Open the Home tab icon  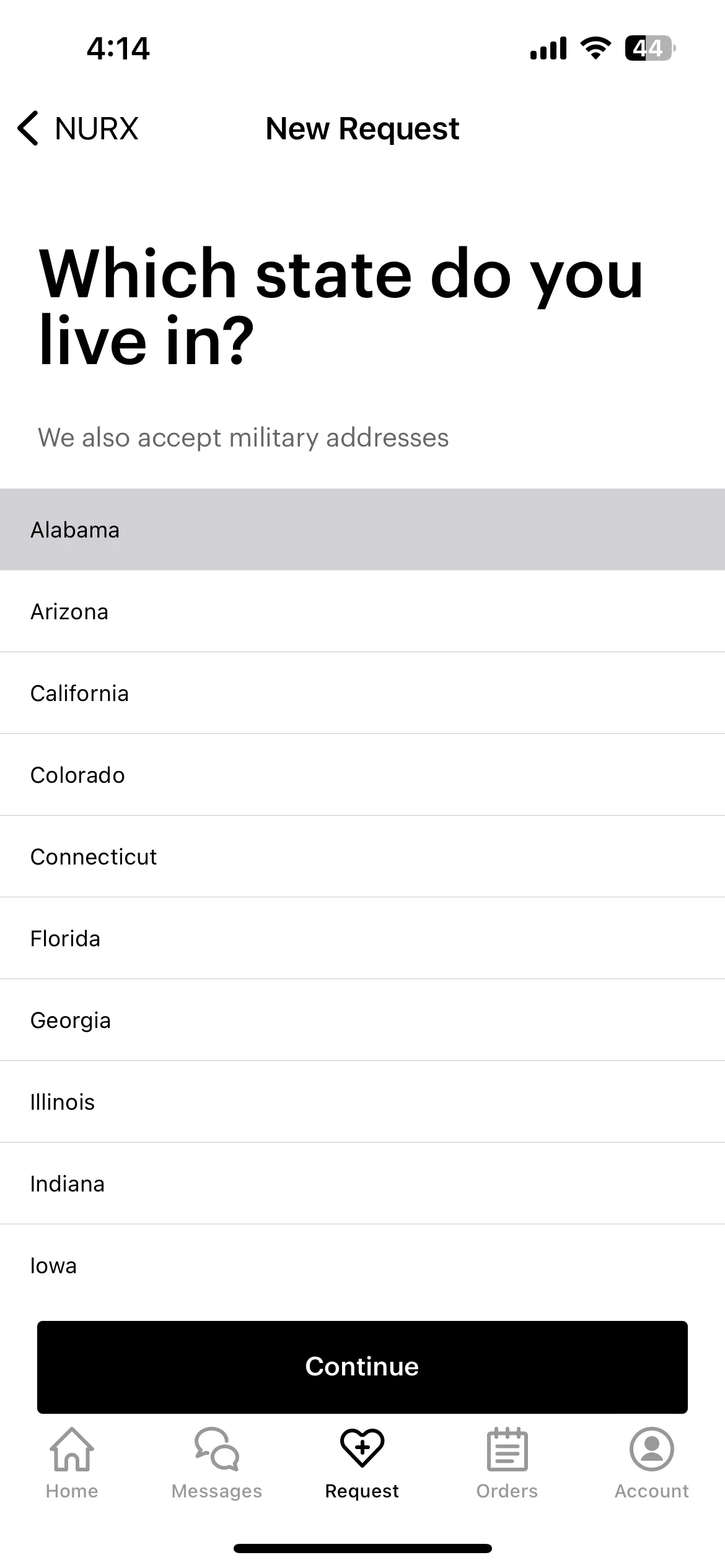click(72, 1449)
